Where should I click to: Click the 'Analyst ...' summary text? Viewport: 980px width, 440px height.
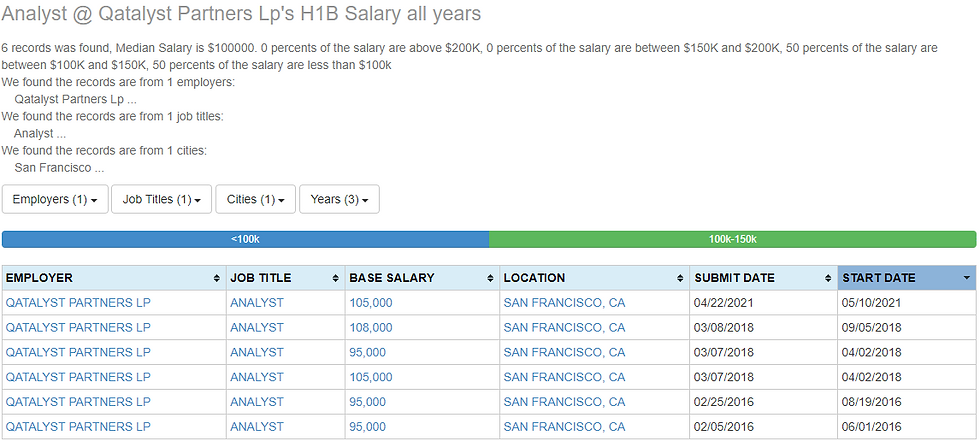point(40,134)
